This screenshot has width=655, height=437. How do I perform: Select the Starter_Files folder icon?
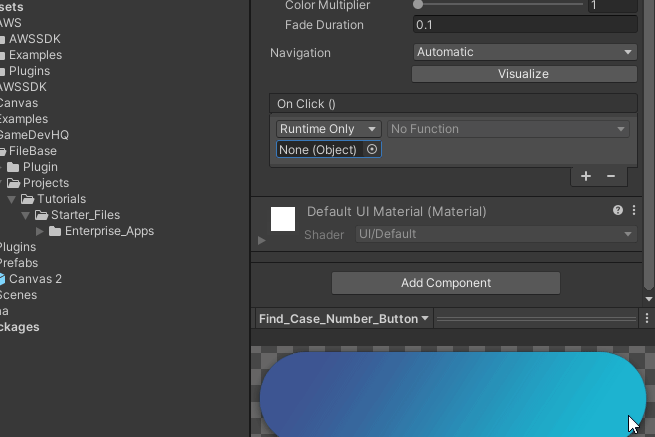pyautogui.click(x=41, y=215)
